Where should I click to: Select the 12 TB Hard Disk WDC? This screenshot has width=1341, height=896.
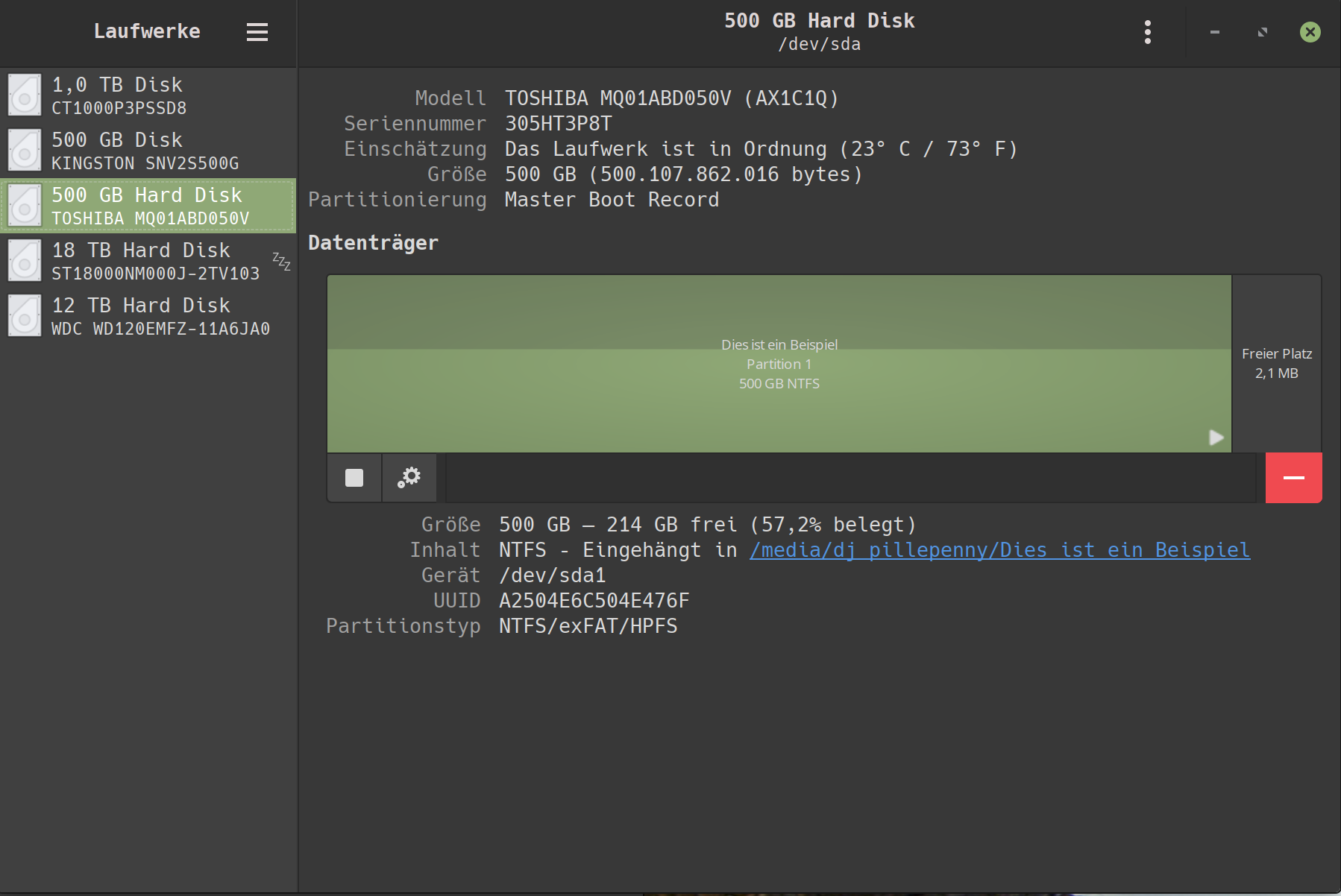(x=148, y=316)
